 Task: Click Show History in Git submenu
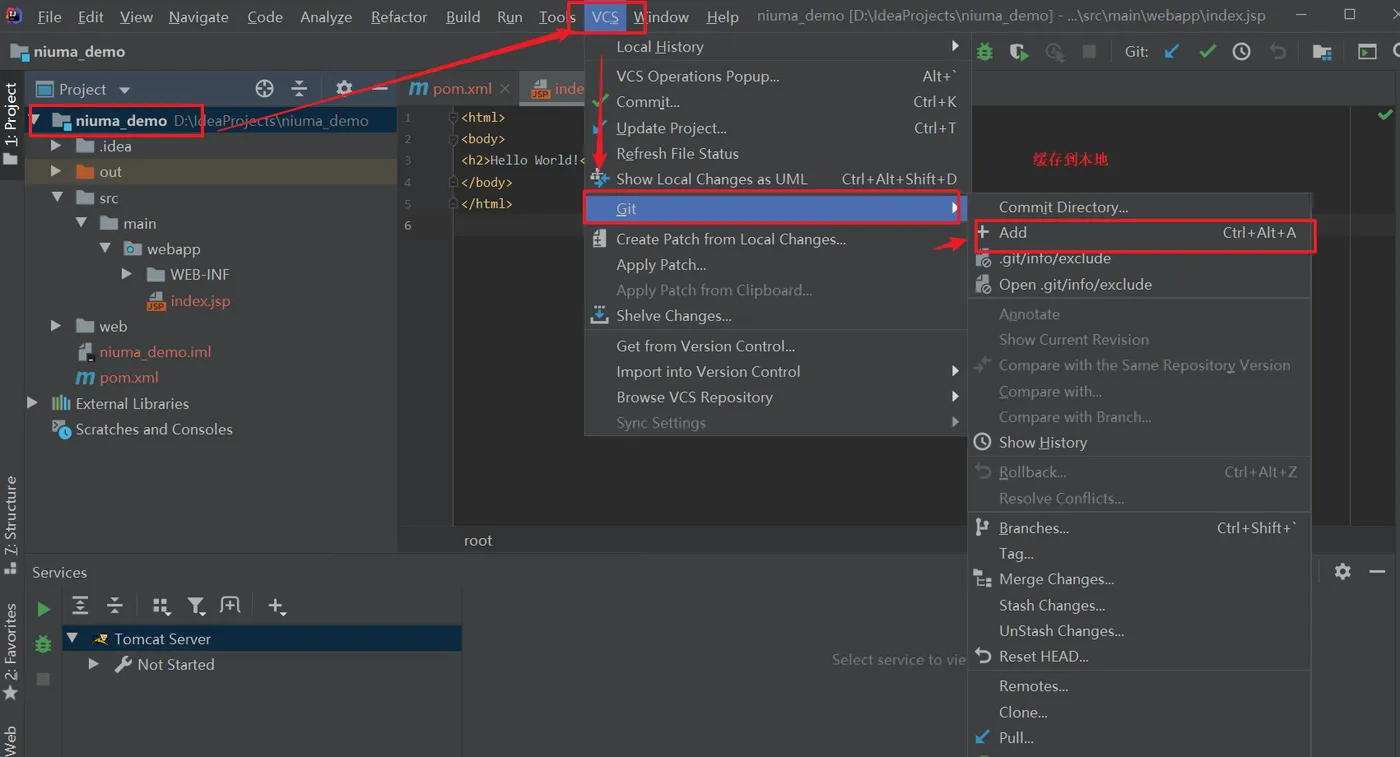(x=1141, y=442)
